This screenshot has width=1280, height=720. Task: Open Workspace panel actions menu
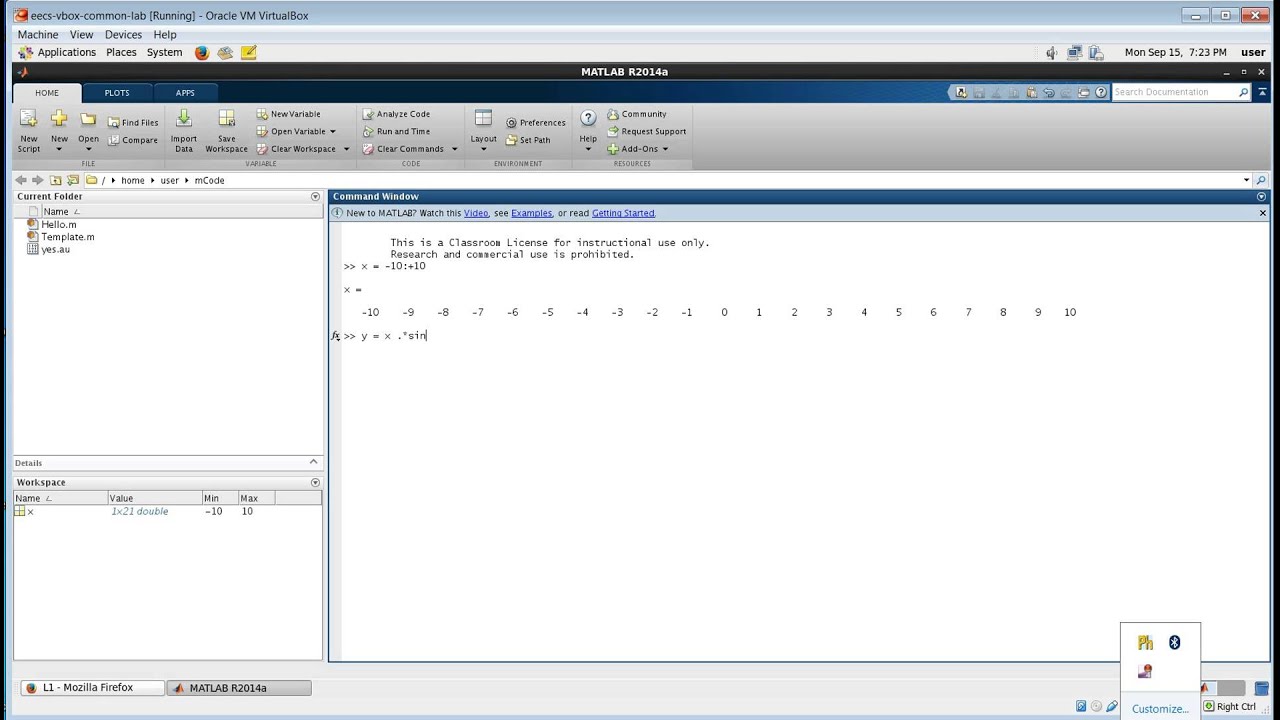pos(315,482)
